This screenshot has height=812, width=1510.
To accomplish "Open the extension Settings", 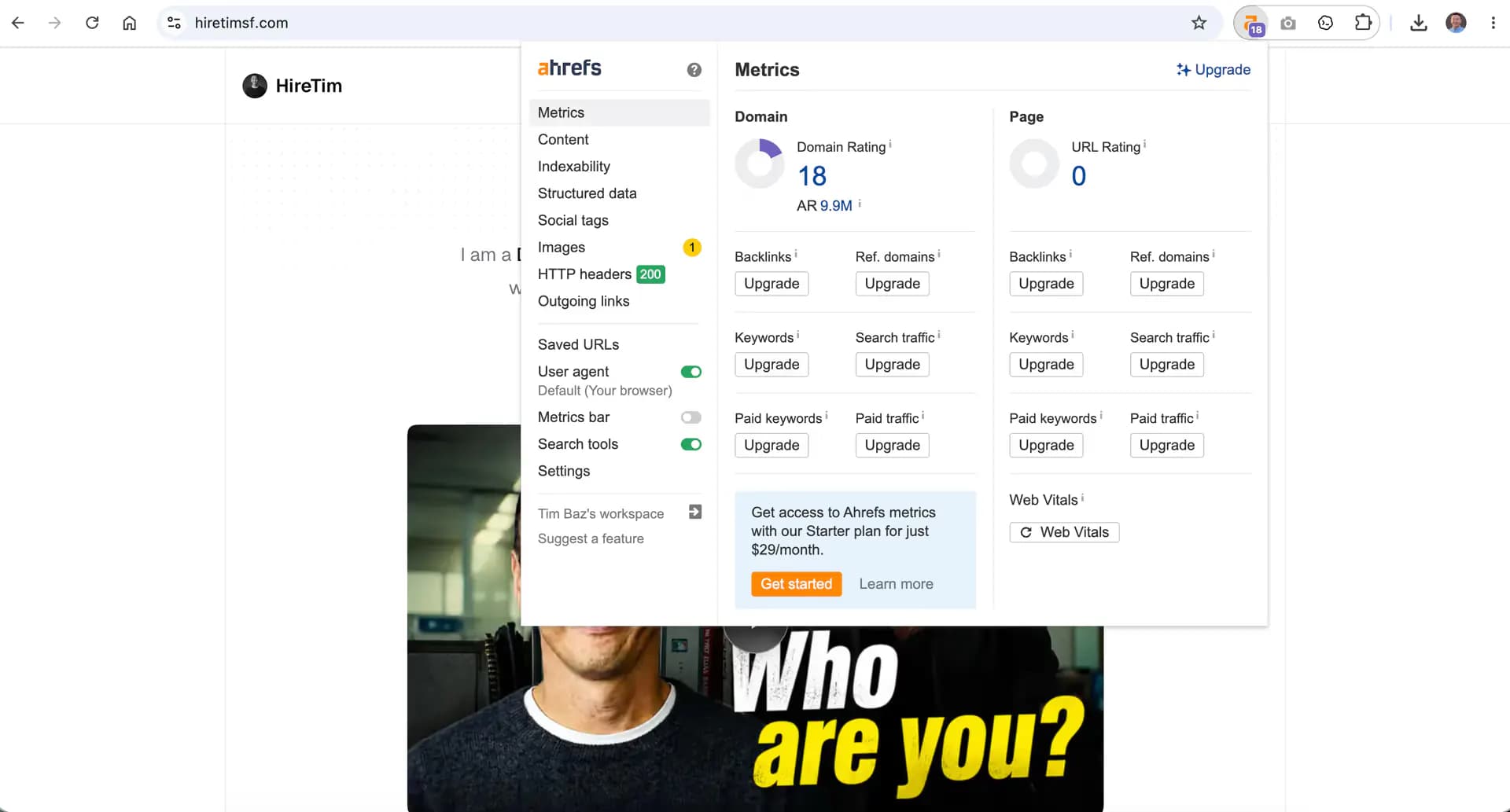I will pyautogui.click(x=564, y=471).
